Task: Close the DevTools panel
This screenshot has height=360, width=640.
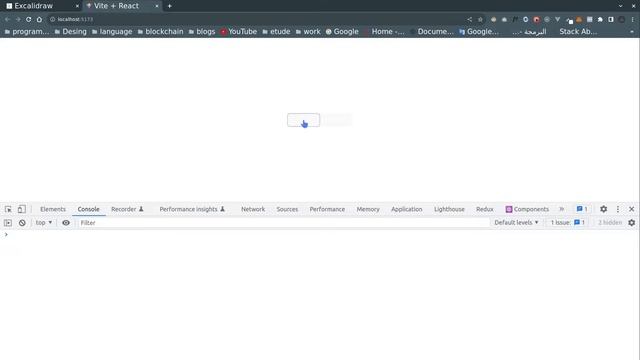Action: (x=631, y=209)
